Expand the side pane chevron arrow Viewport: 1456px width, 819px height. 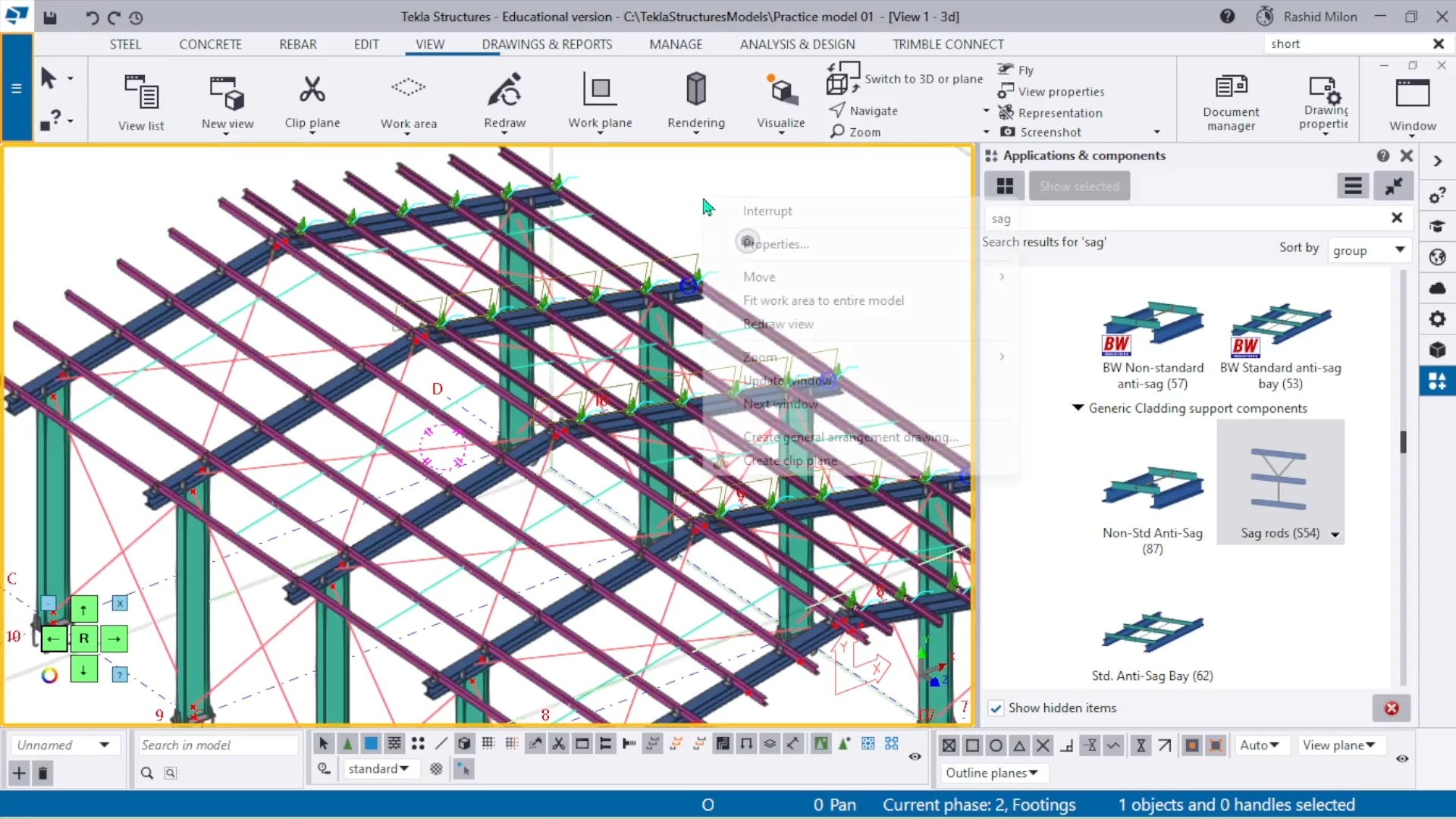pyautogui.click(x=1437, y=162)
